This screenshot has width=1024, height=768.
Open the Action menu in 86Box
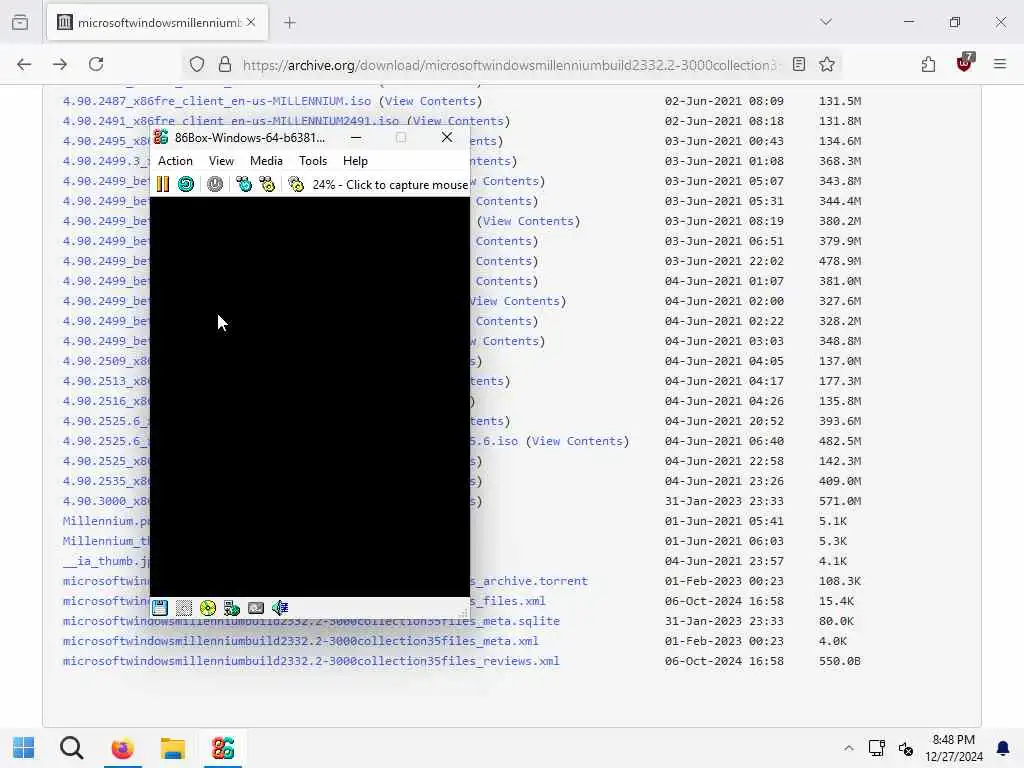tap(175, 161)
